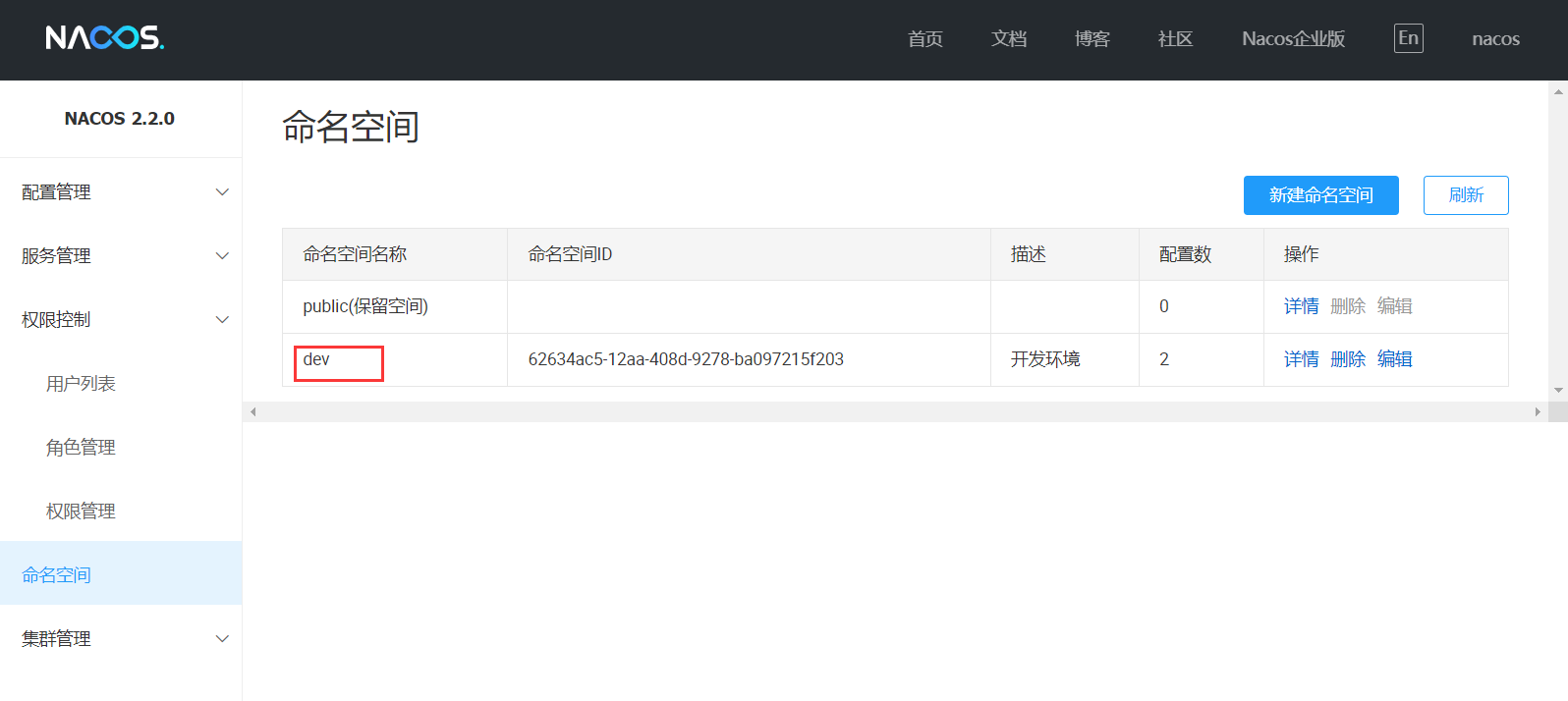Delete the dev namespace via 删除
This screenshot has height=701, width=1568.
1347,359
